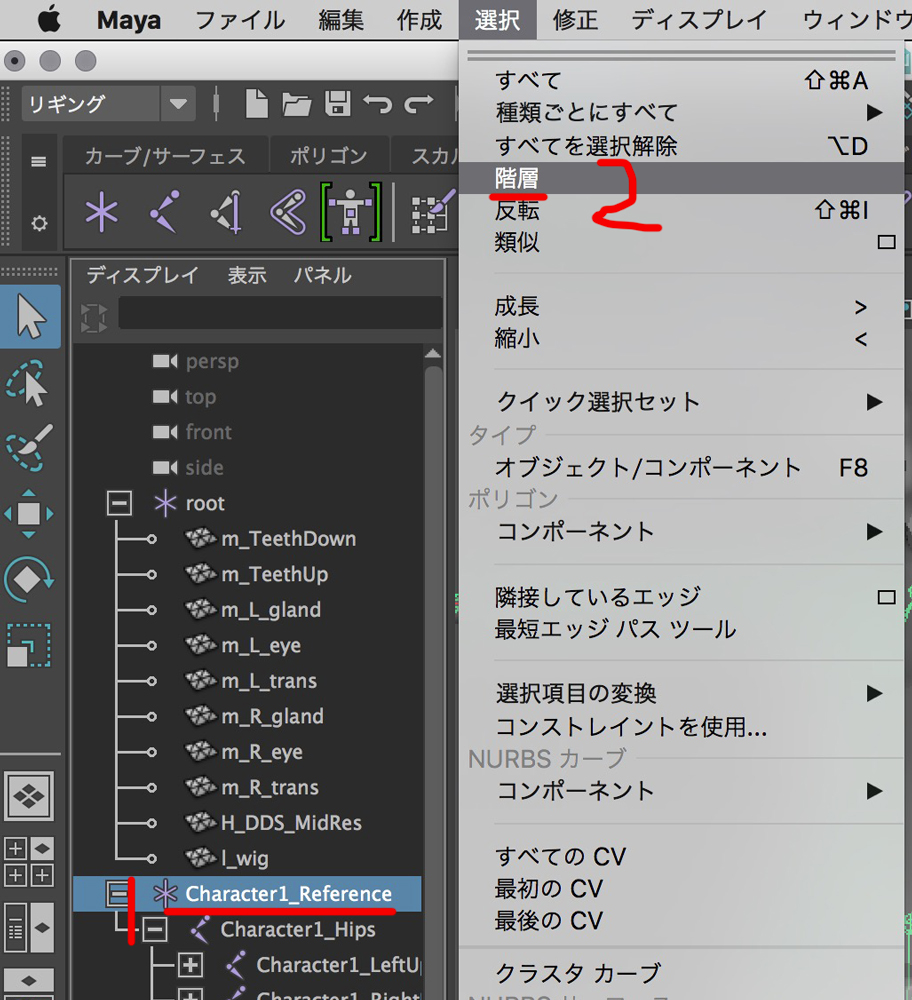Image resolution: width=912 pixels, height=1000 pixels.
Task: Click the outliner scroll-up arrow
Action: click(433, 353)
